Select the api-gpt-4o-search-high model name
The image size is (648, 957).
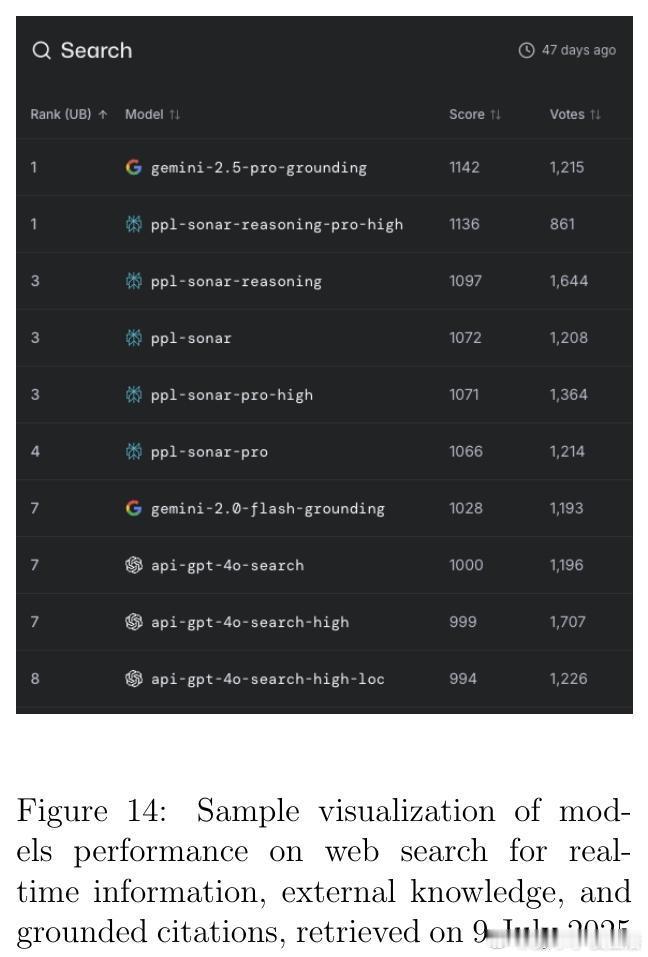click(250, 622)
